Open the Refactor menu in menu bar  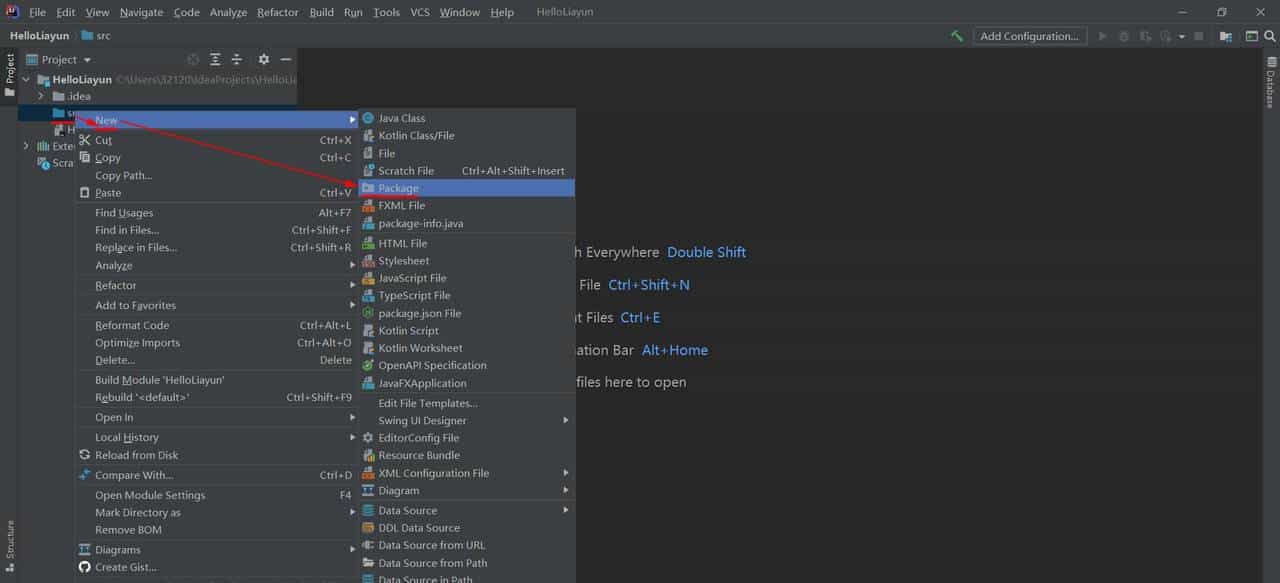pos(277,12)
